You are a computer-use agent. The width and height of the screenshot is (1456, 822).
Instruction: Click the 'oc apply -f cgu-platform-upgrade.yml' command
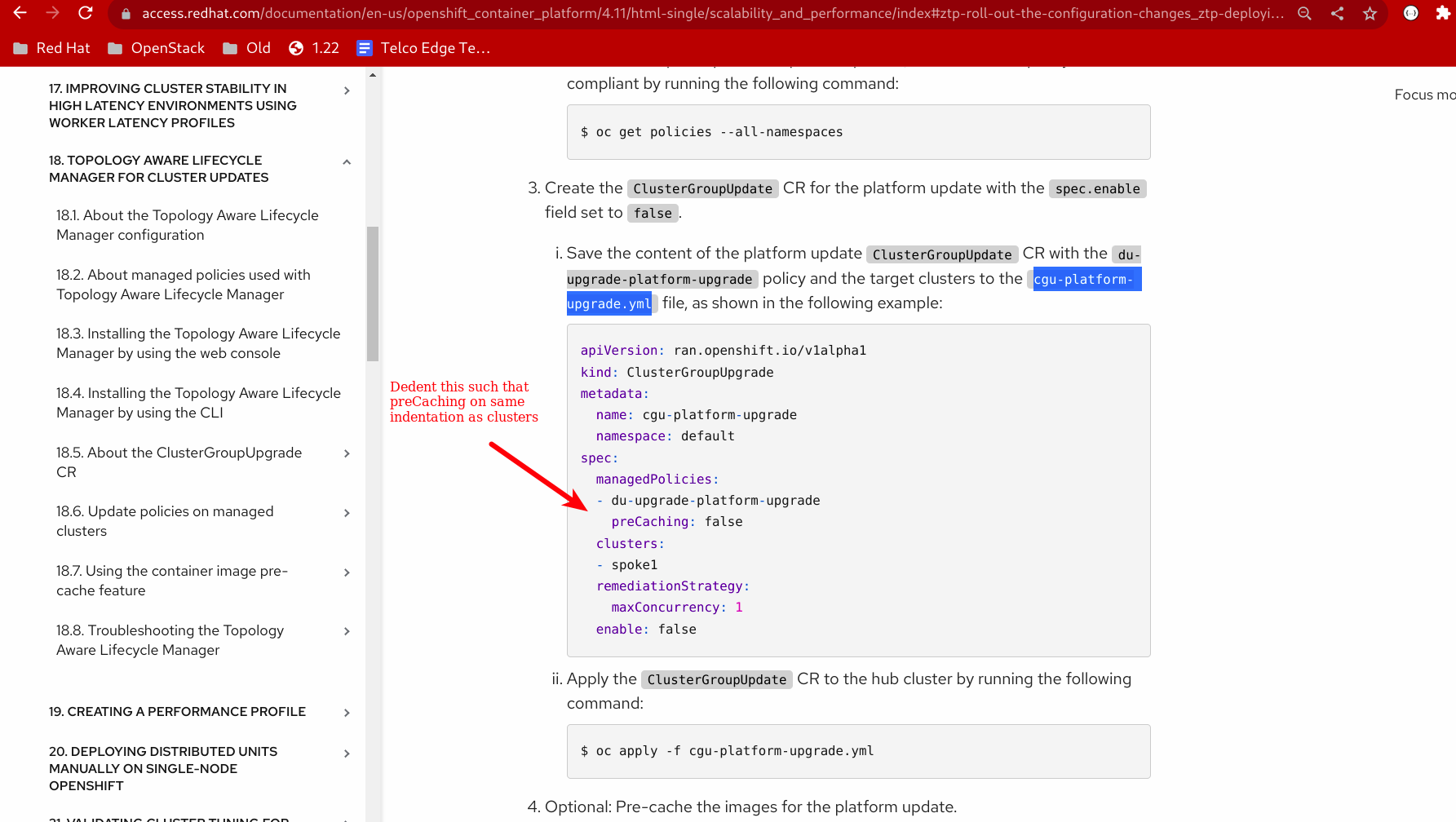click(x=727, y=751)
